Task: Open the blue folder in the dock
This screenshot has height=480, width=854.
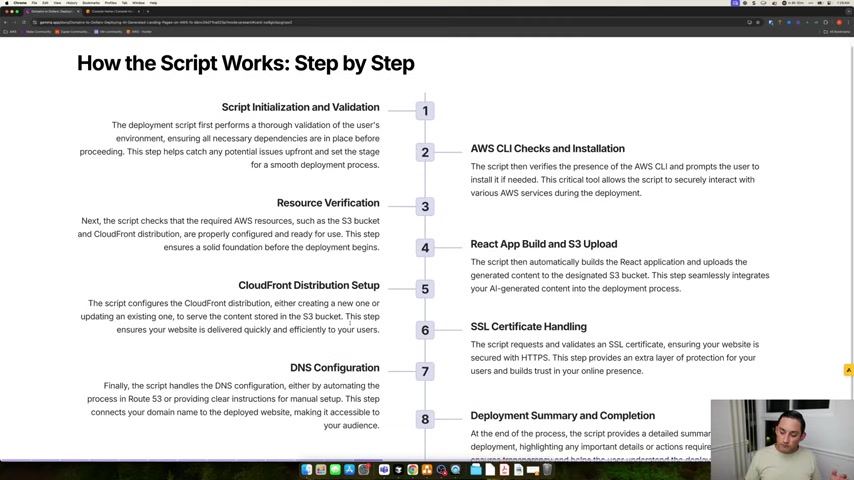Action: pyautogui.click(x=476, y=470)
